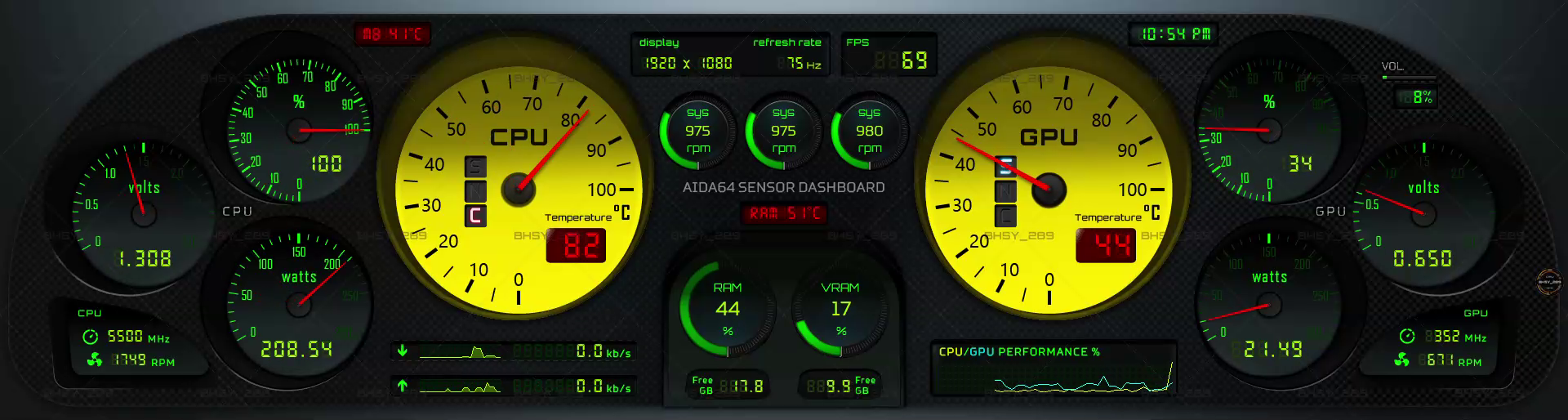Screen dimensions: 1568x420
Task: Click the red GPU temperature readout 44
Action: tap(1106, 244)
